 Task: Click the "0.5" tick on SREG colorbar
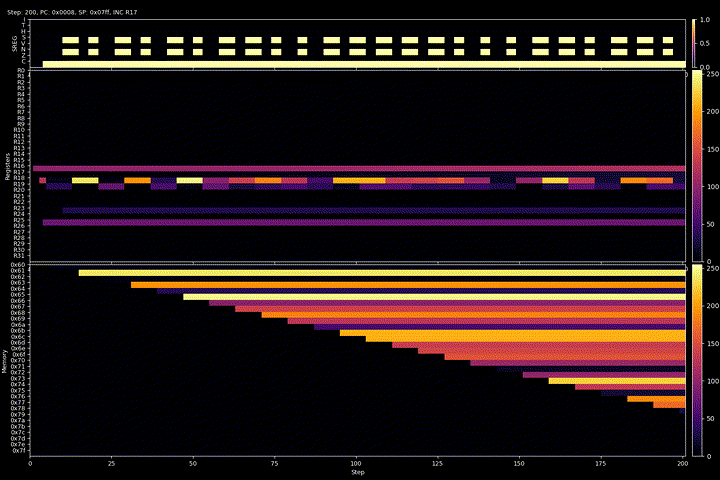point(705,43)
